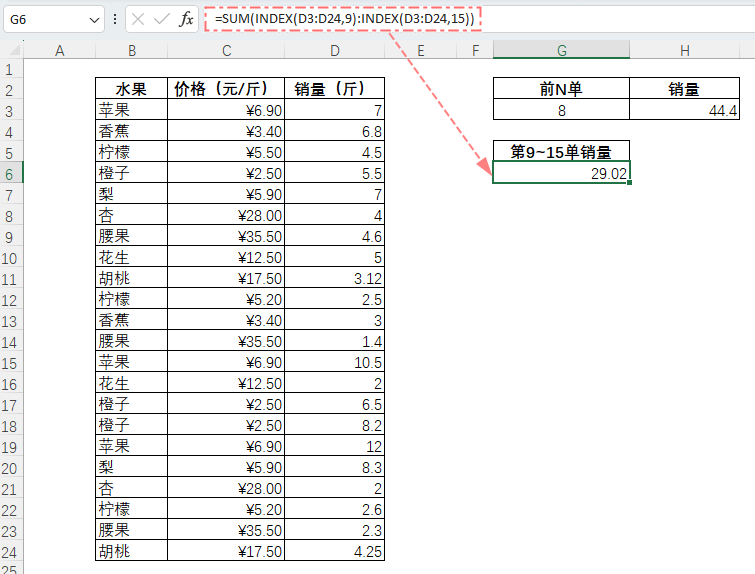Select row 6 header
The image size is (755, 574).
(11, 173)
